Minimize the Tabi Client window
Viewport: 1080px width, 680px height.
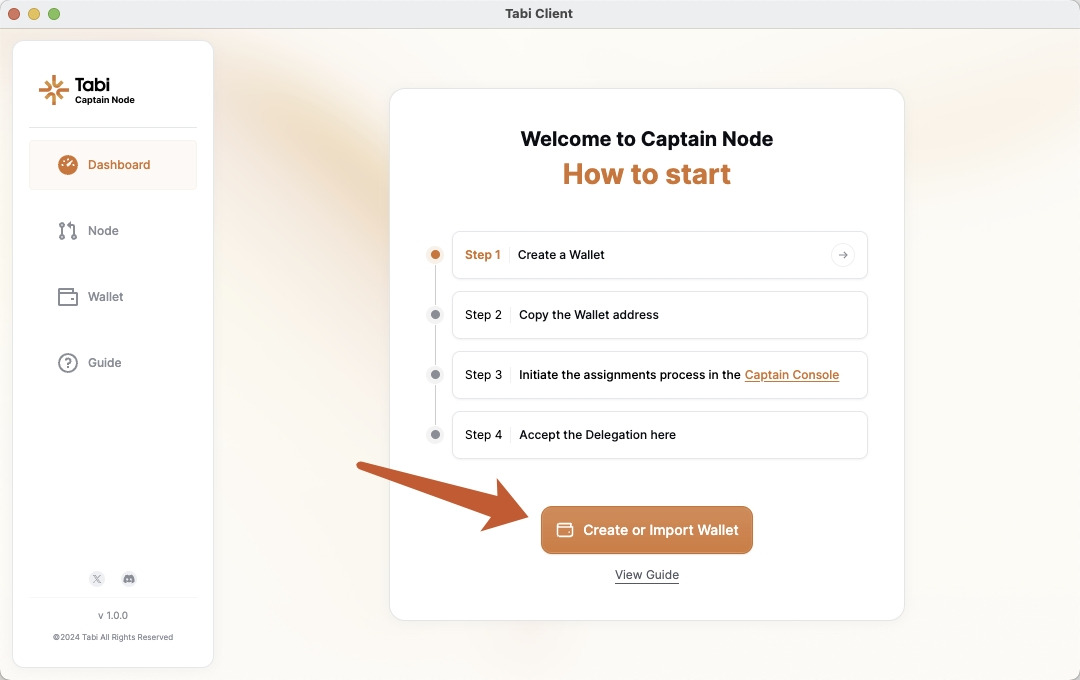coord(34,14)
